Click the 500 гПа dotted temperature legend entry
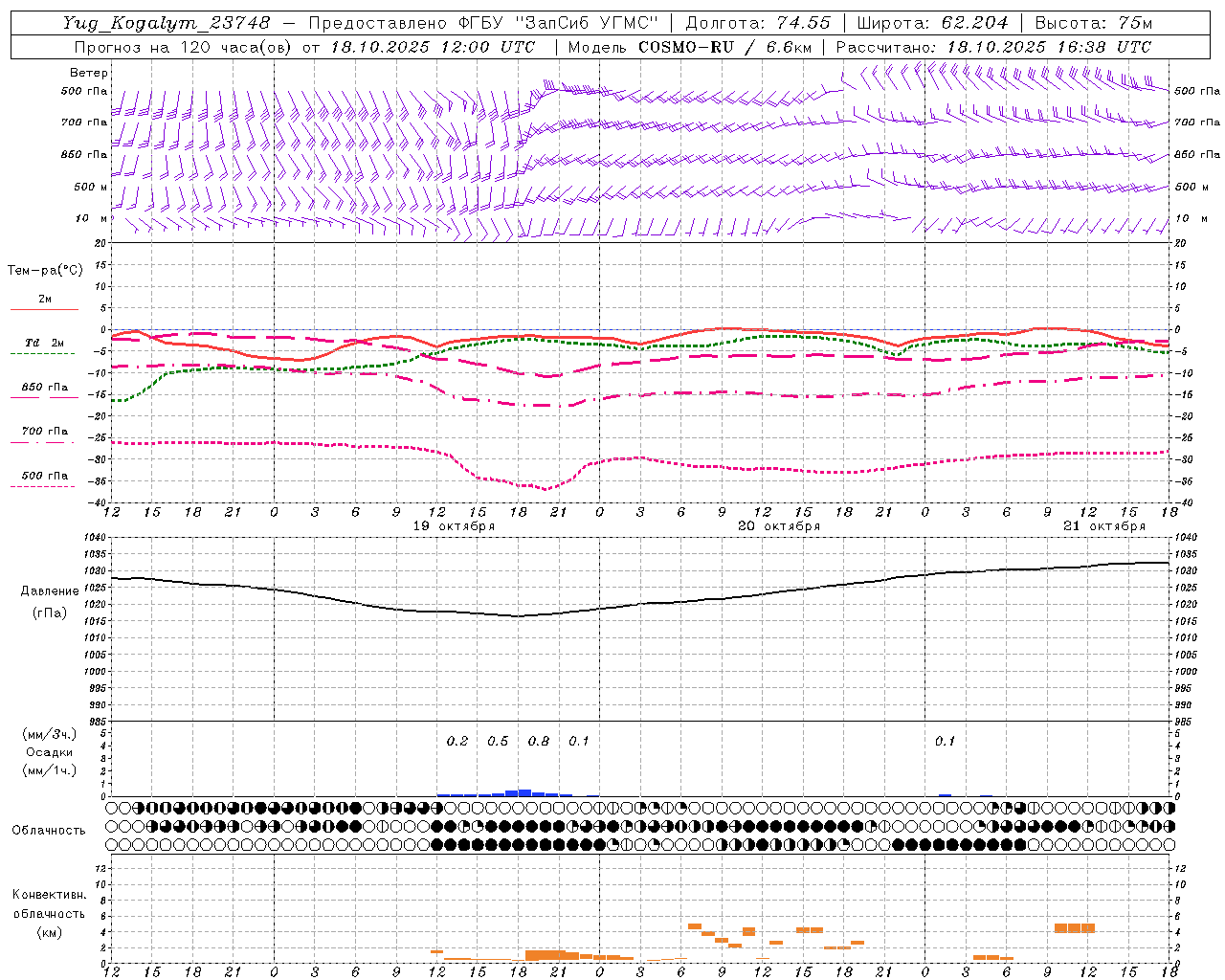This screenshot has height=980, width=1225. [x=45, y=476]
